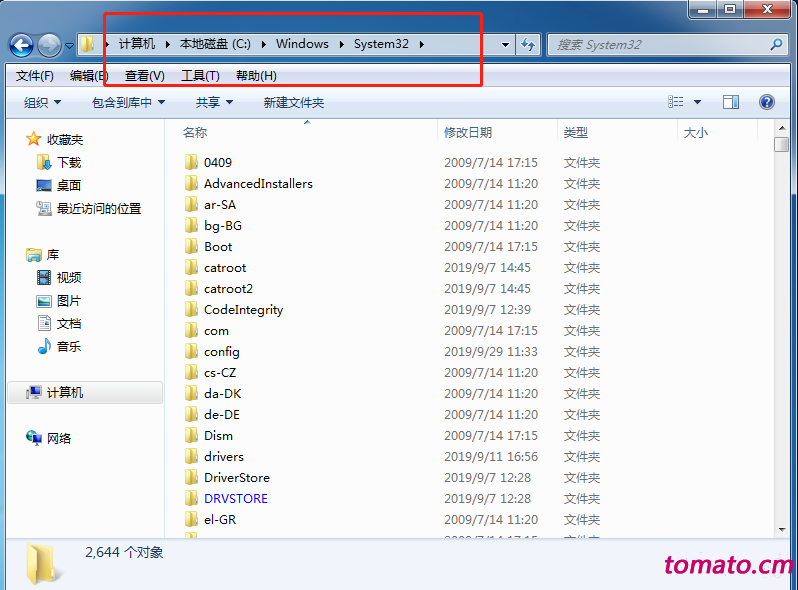Select the CodeIntegrity folder icon
The width and height of the screenshot is (798, 590).
[191, 309]
